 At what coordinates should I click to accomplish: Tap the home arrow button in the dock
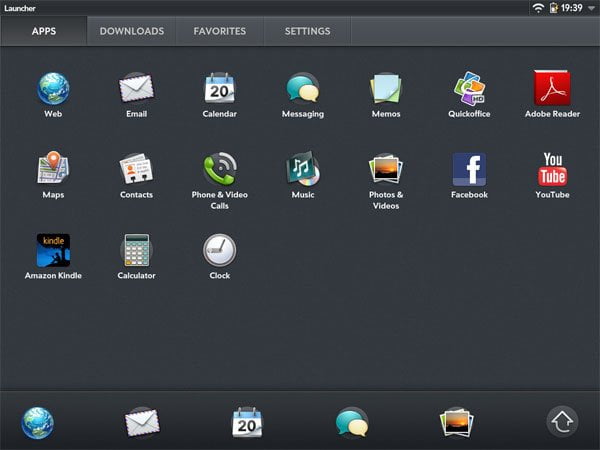(x=562, y=421)
